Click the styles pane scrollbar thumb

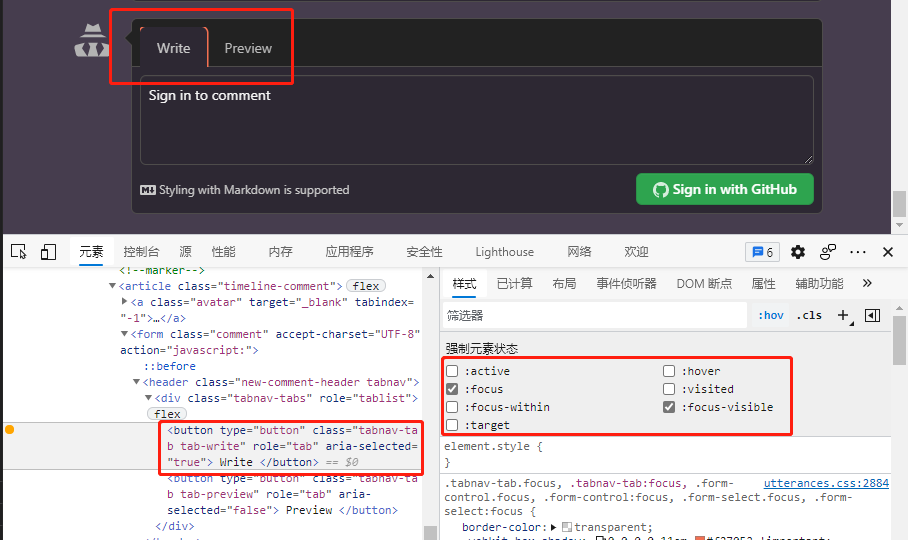[899, 340]
